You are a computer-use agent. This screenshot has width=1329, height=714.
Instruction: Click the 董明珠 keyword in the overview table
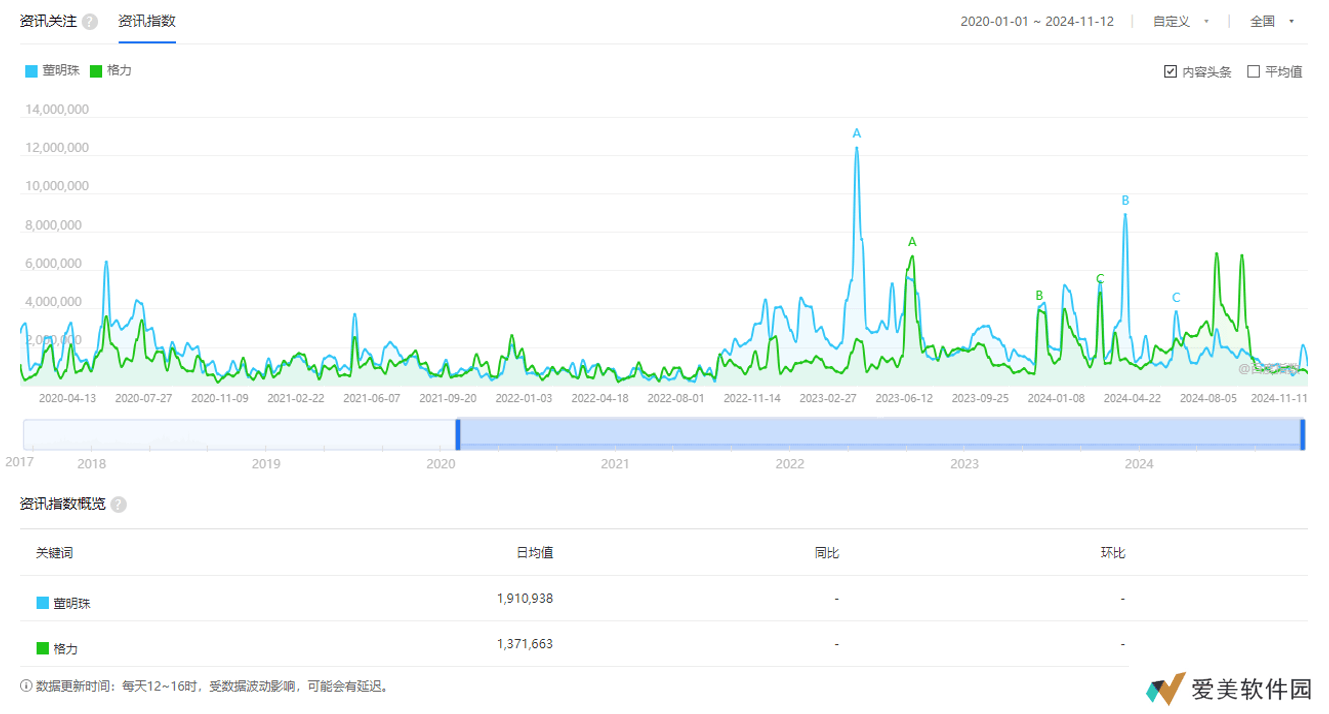tap(71, 603)
